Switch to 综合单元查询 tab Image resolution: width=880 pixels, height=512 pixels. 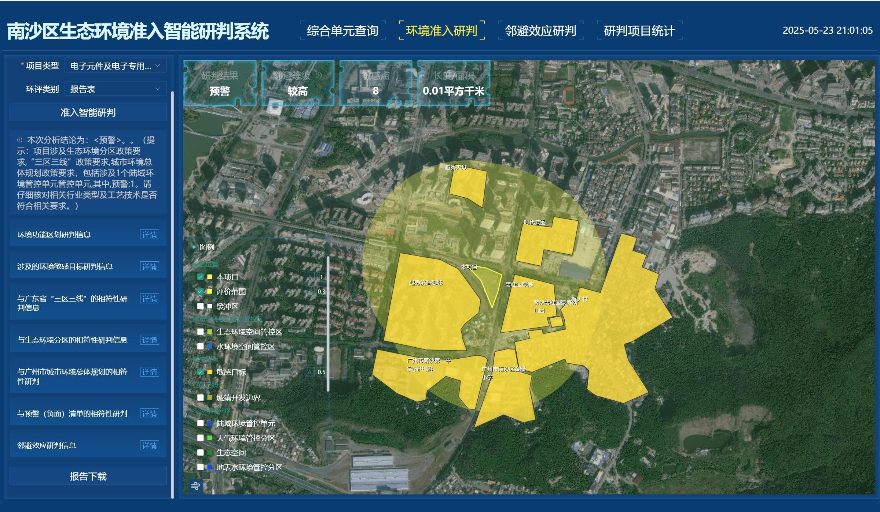(340, 31)
